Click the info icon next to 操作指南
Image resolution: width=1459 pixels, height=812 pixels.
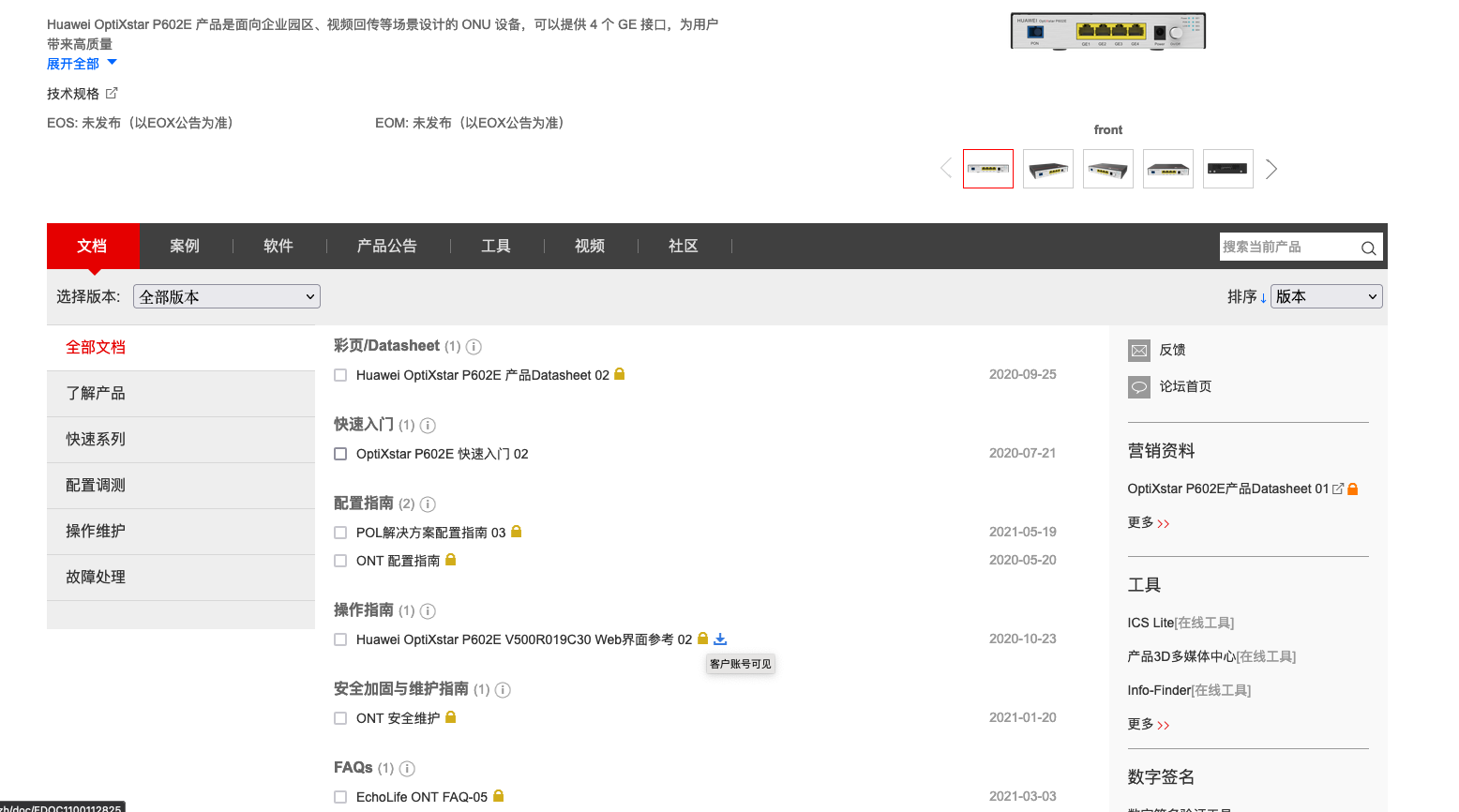point(428,611)
